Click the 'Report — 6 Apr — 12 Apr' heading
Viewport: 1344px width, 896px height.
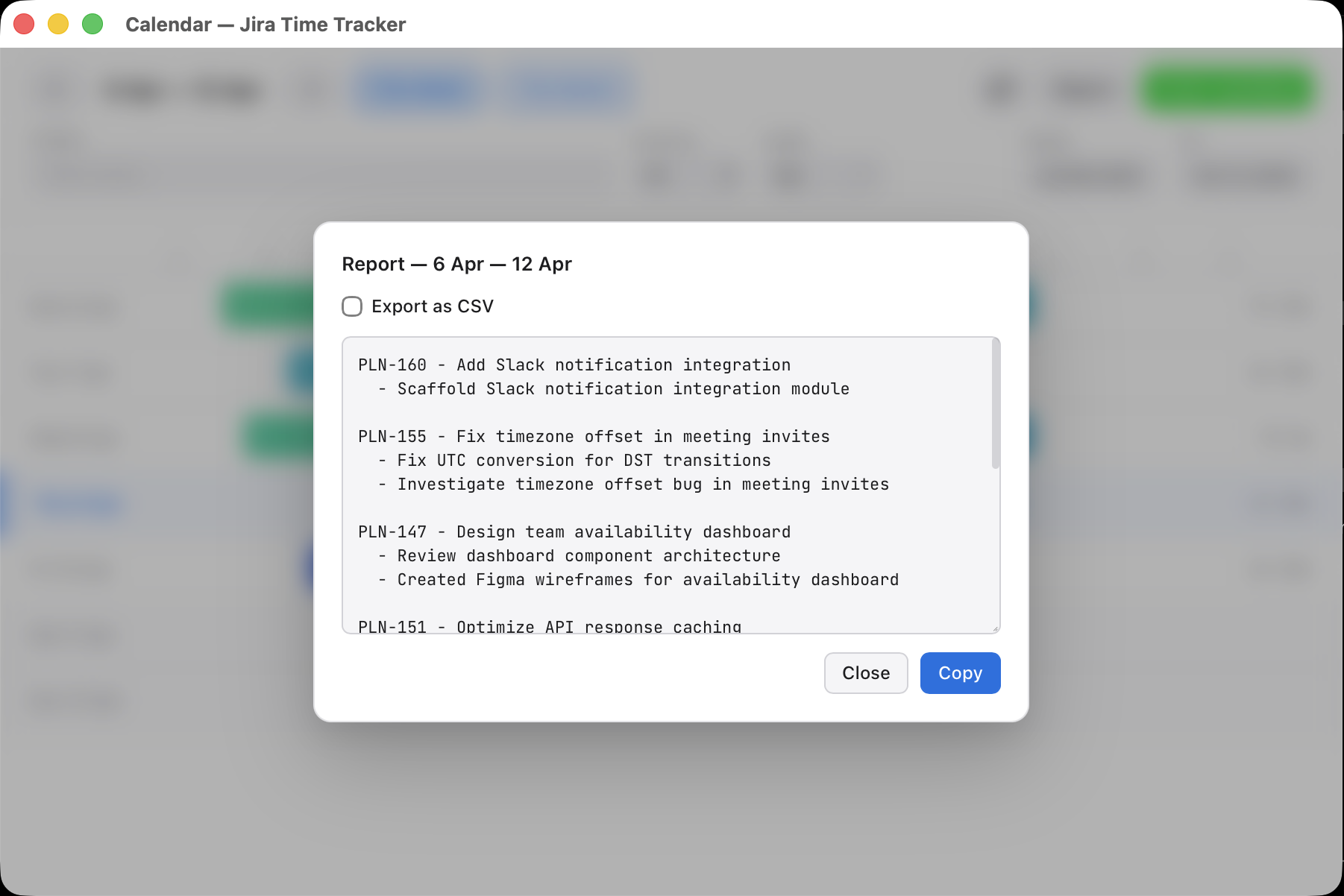pyautogui.click(x=456, y=264)
